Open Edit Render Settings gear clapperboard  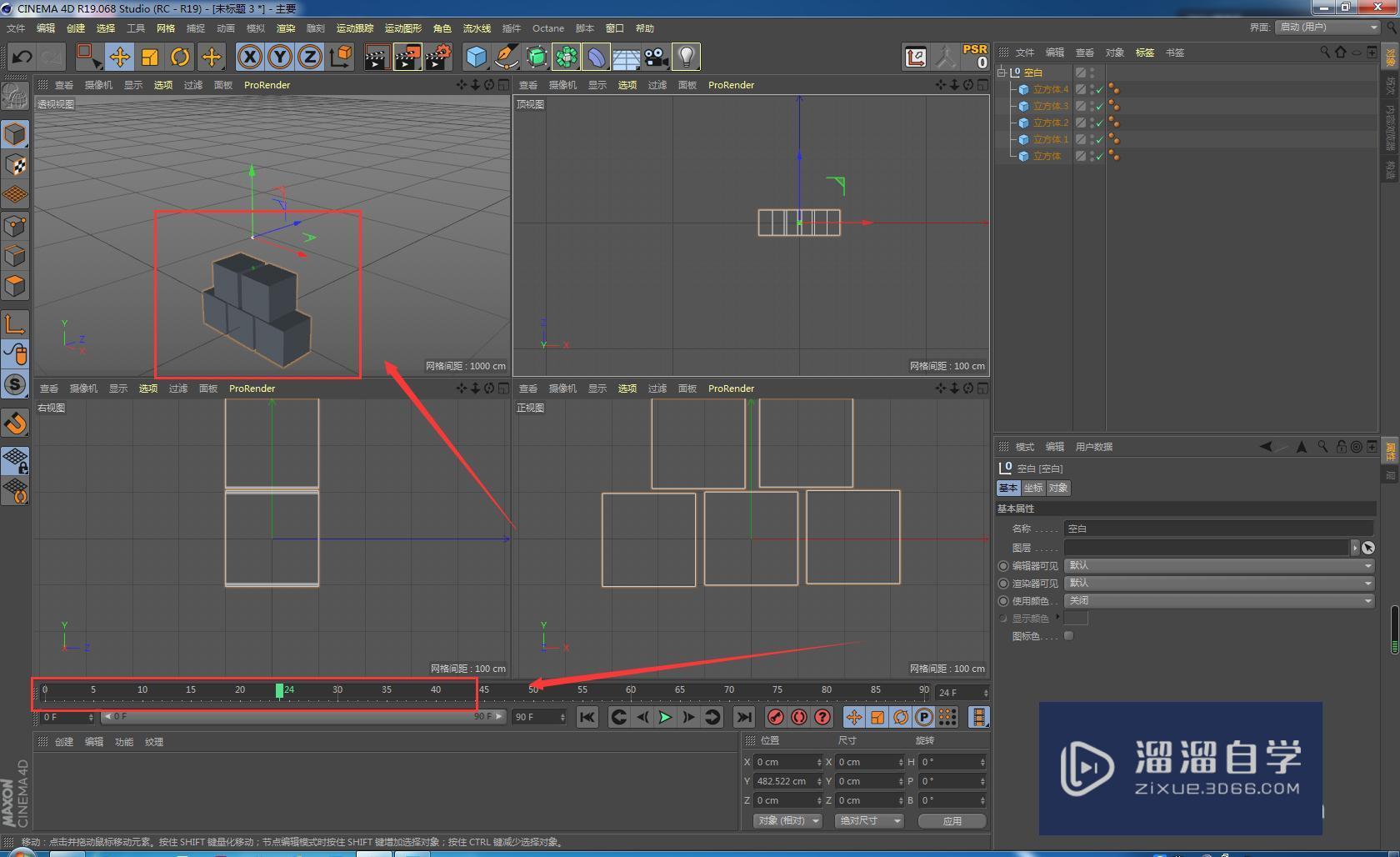point(438,57)
